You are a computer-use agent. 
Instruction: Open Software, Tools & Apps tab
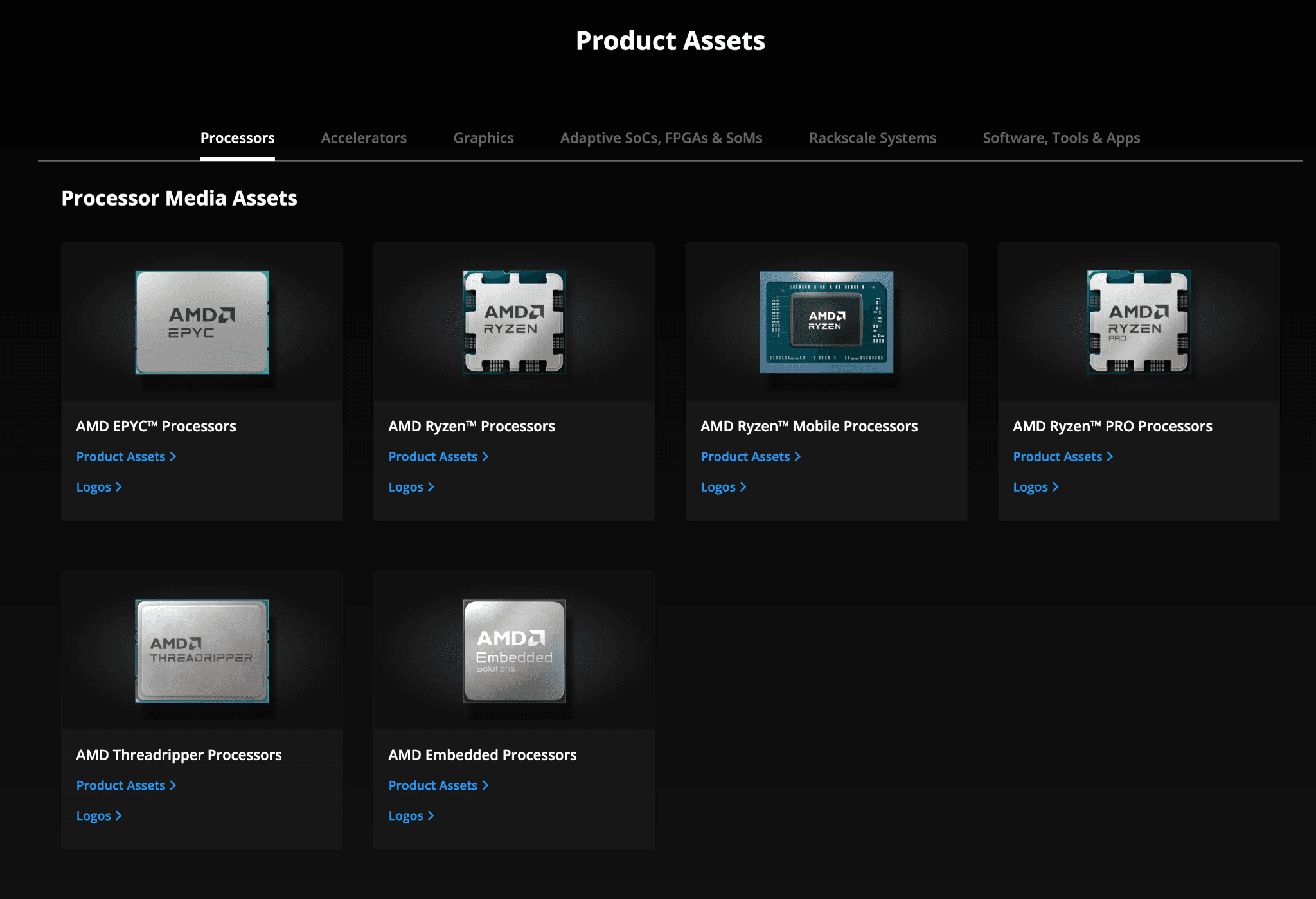coord(1061,138)
